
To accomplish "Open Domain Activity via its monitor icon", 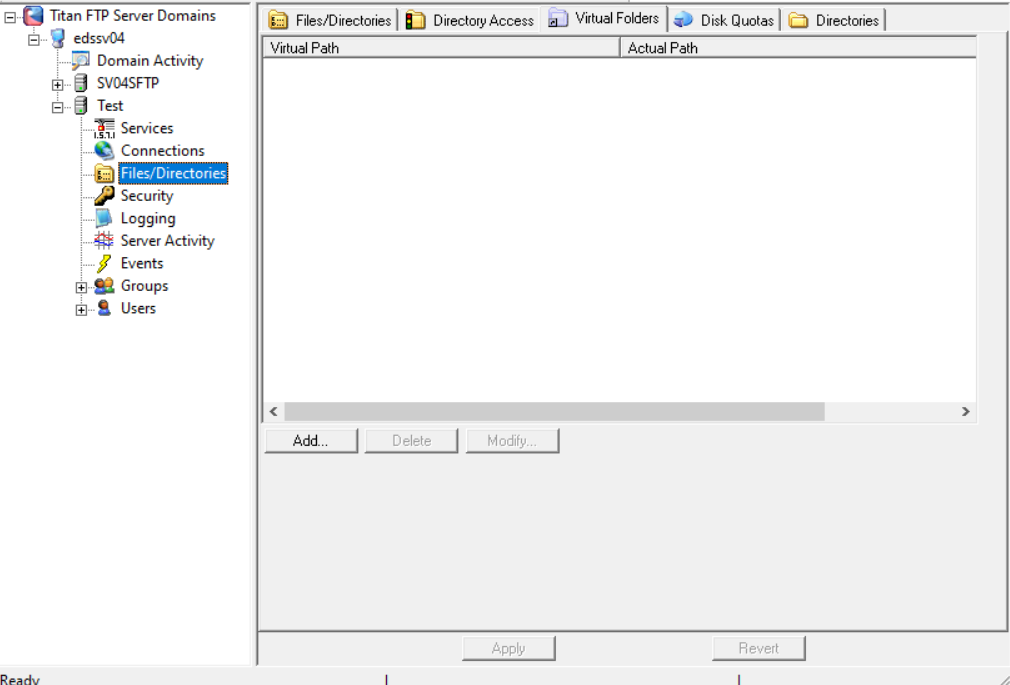I will point(82,60).
